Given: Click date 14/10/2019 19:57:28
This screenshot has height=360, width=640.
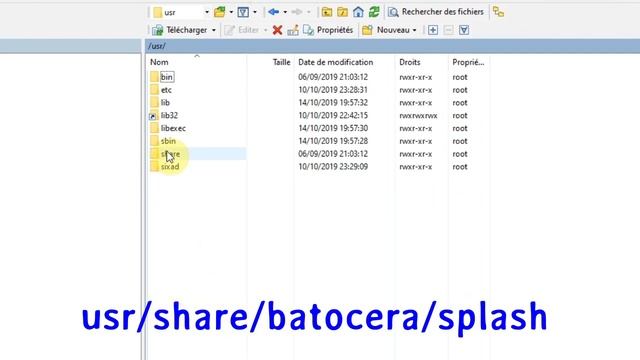Looking at the screenshot, I should [x=333, y=141].
